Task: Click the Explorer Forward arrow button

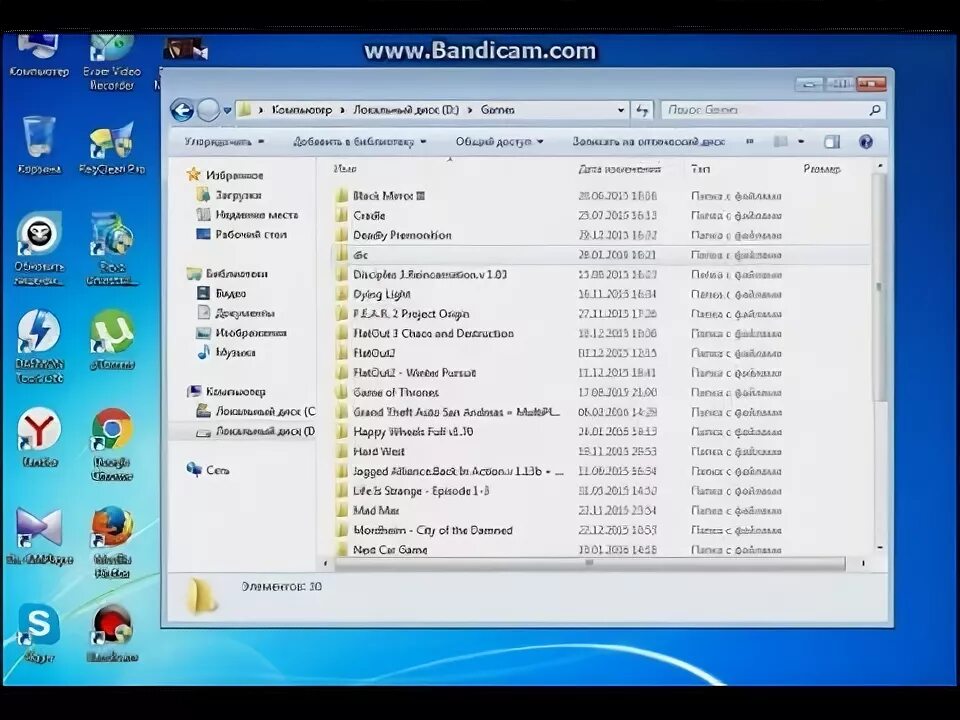Action: (x=209, y=110)
